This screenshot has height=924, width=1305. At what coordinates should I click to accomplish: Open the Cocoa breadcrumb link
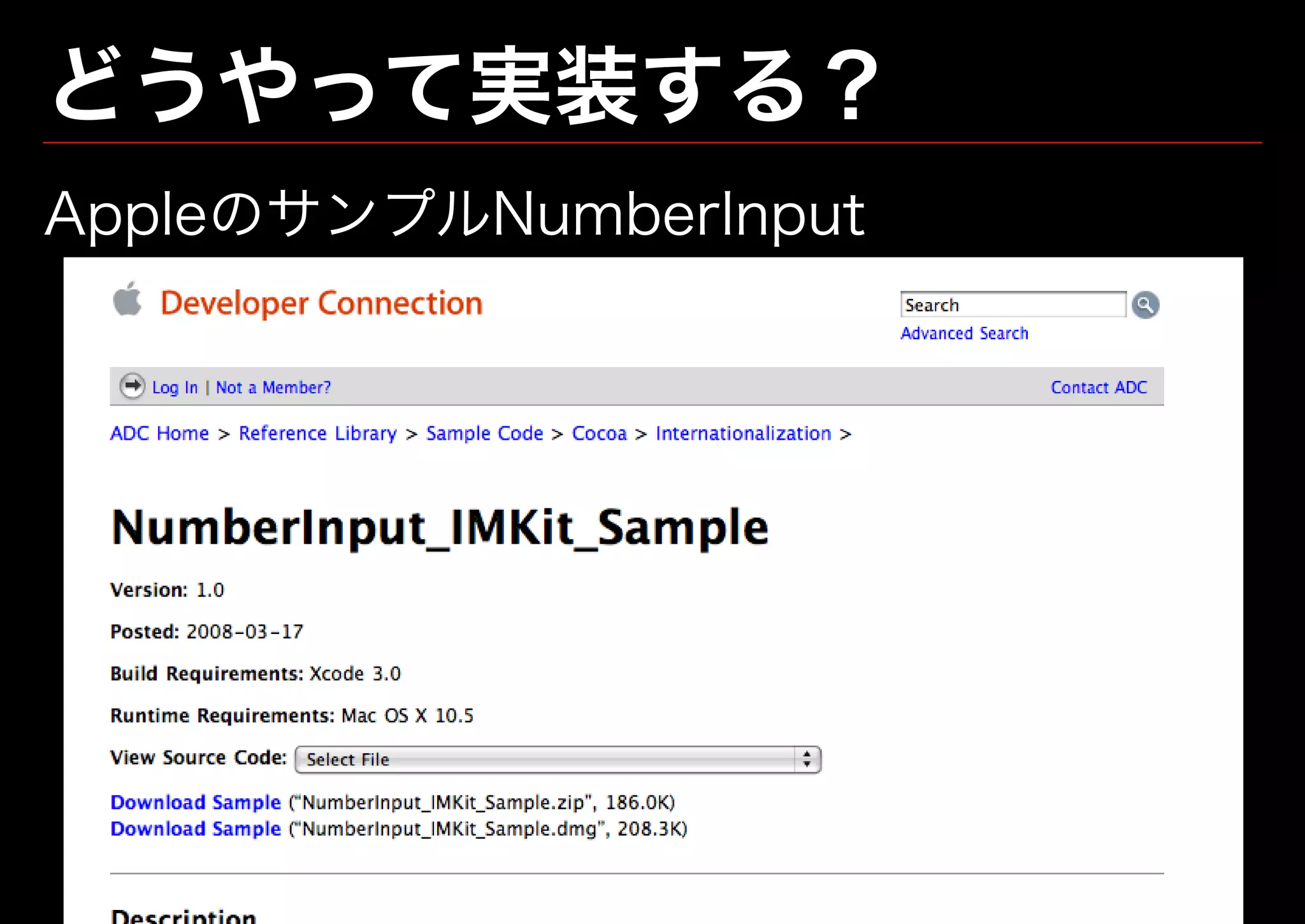tap(599, 433)
